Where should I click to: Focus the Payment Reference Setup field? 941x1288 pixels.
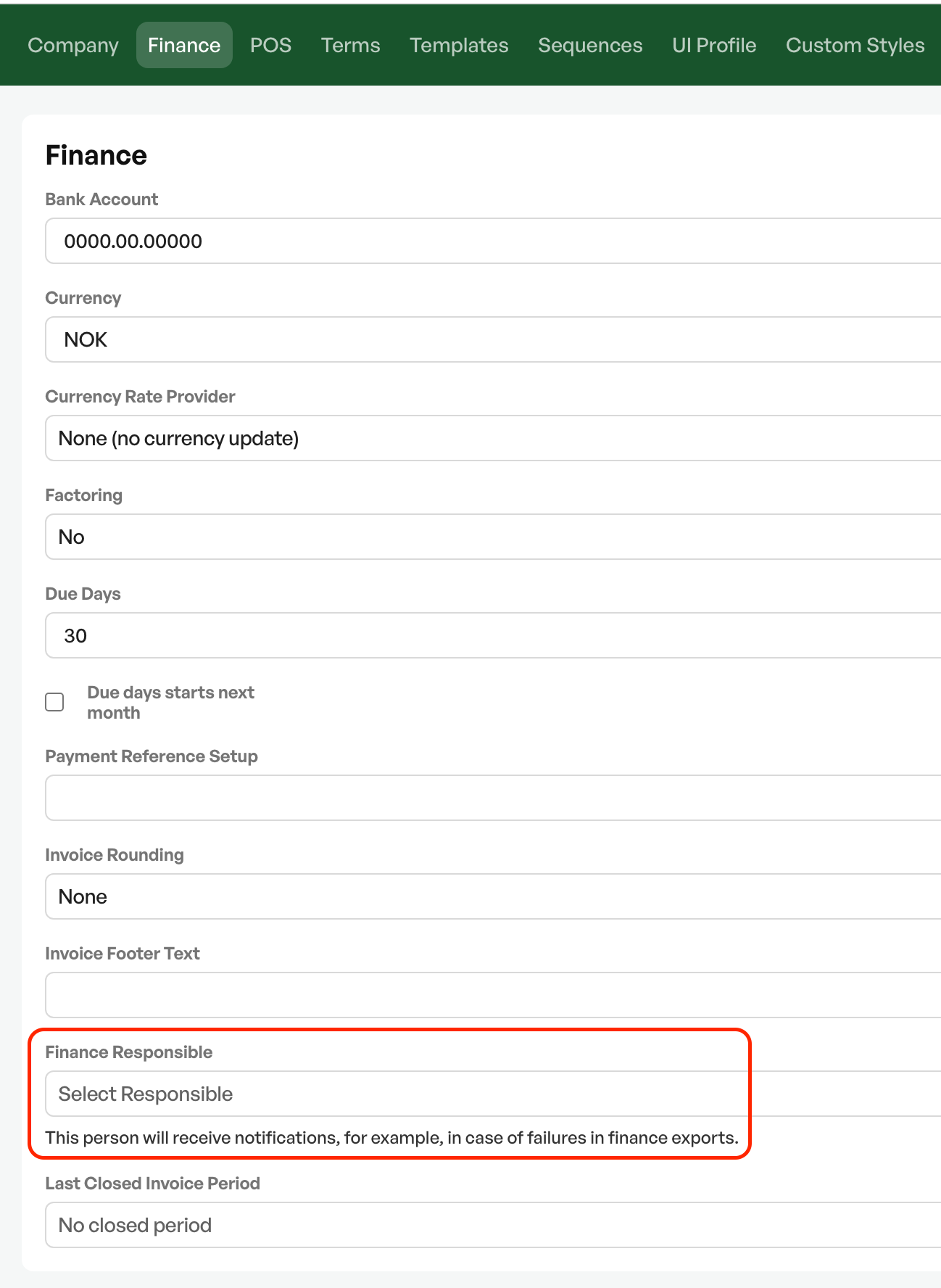point(493,798)
